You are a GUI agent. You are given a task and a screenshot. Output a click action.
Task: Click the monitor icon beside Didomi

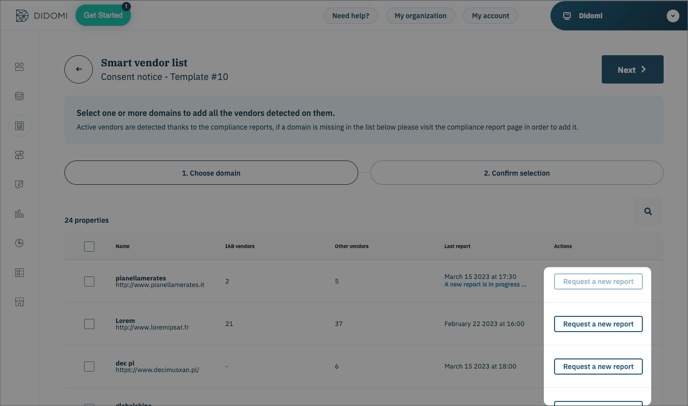(x=567, y=16)
